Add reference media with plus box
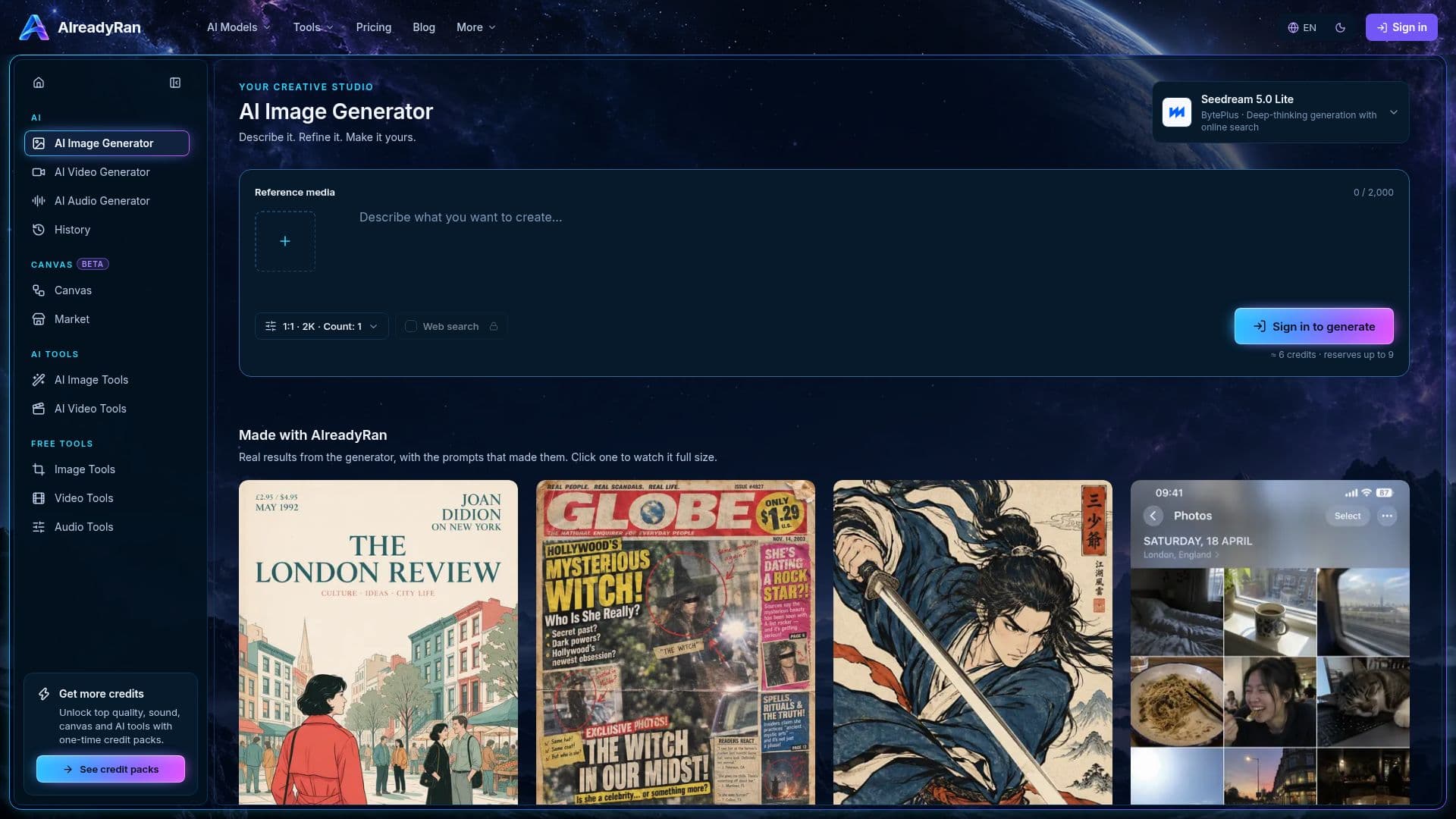Image resolution: width=1456 pixels, height=819 pixels. 285,241
